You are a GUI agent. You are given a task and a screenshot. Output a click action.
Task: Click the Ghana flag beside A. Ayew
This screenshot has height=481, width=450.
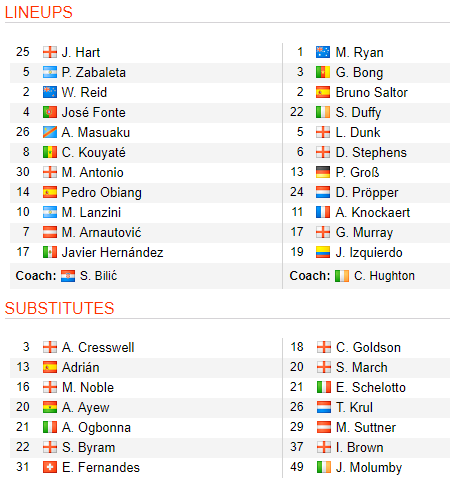[50, 407]
